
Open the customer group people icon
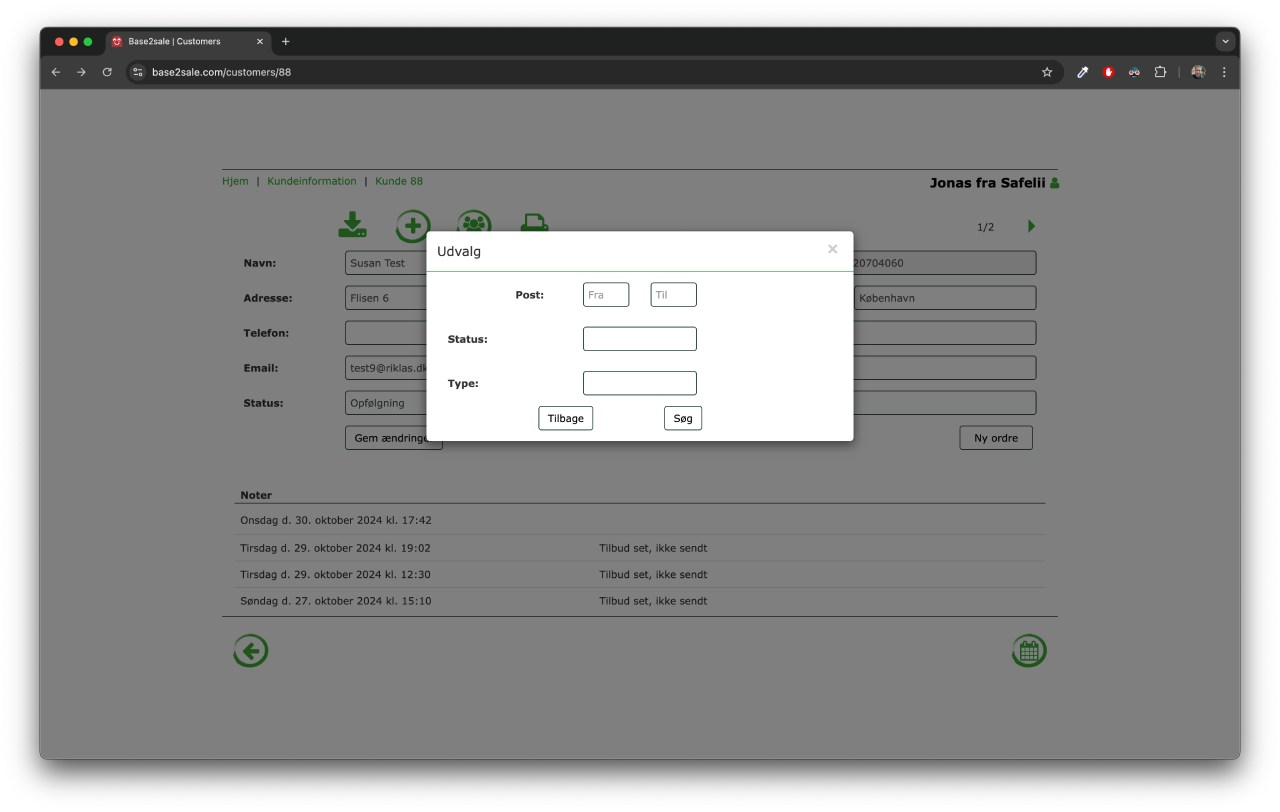click(x=474, y=224)
